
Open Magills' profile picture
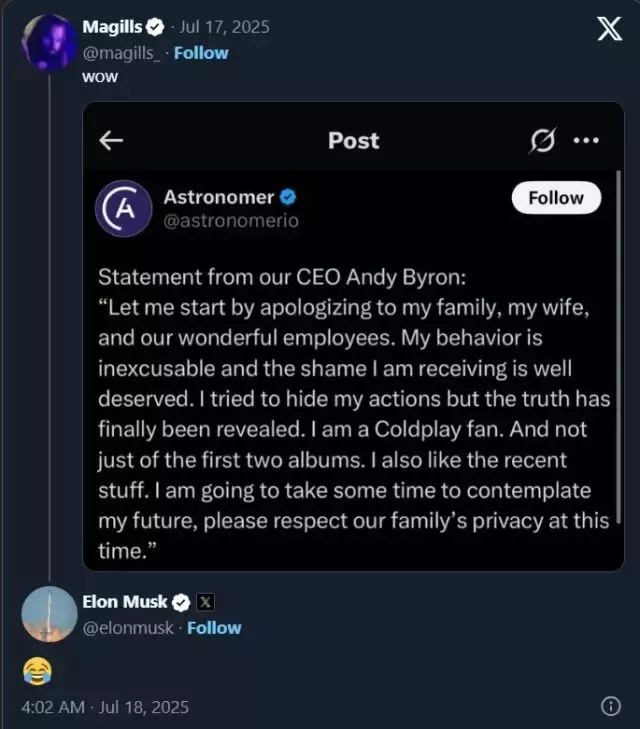(x=48, y=42)
